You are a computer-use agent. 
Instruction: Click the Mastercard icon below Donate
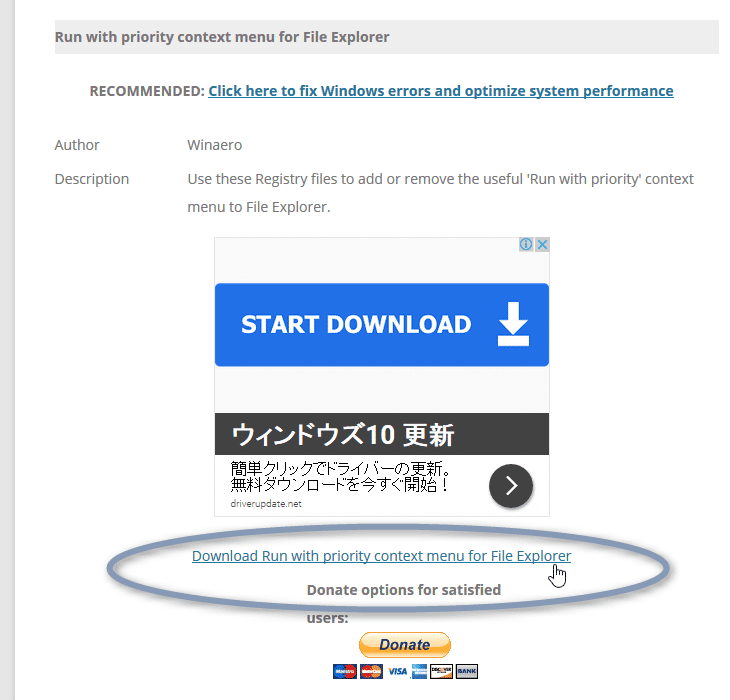371,671
